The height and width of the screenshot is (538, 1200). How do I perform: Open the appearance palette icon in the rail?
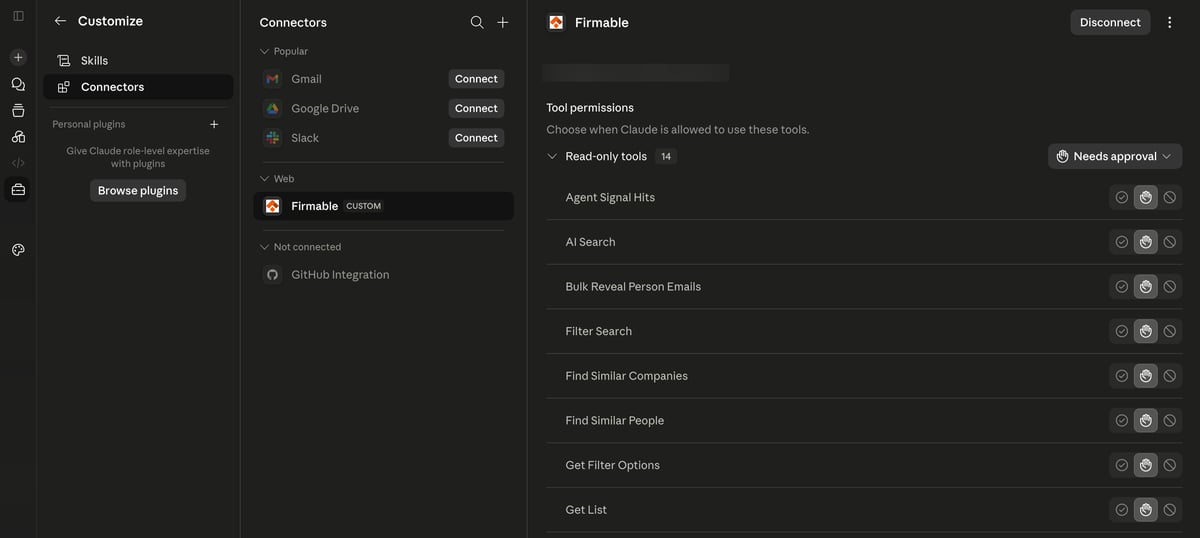click(x=18, y=250)
